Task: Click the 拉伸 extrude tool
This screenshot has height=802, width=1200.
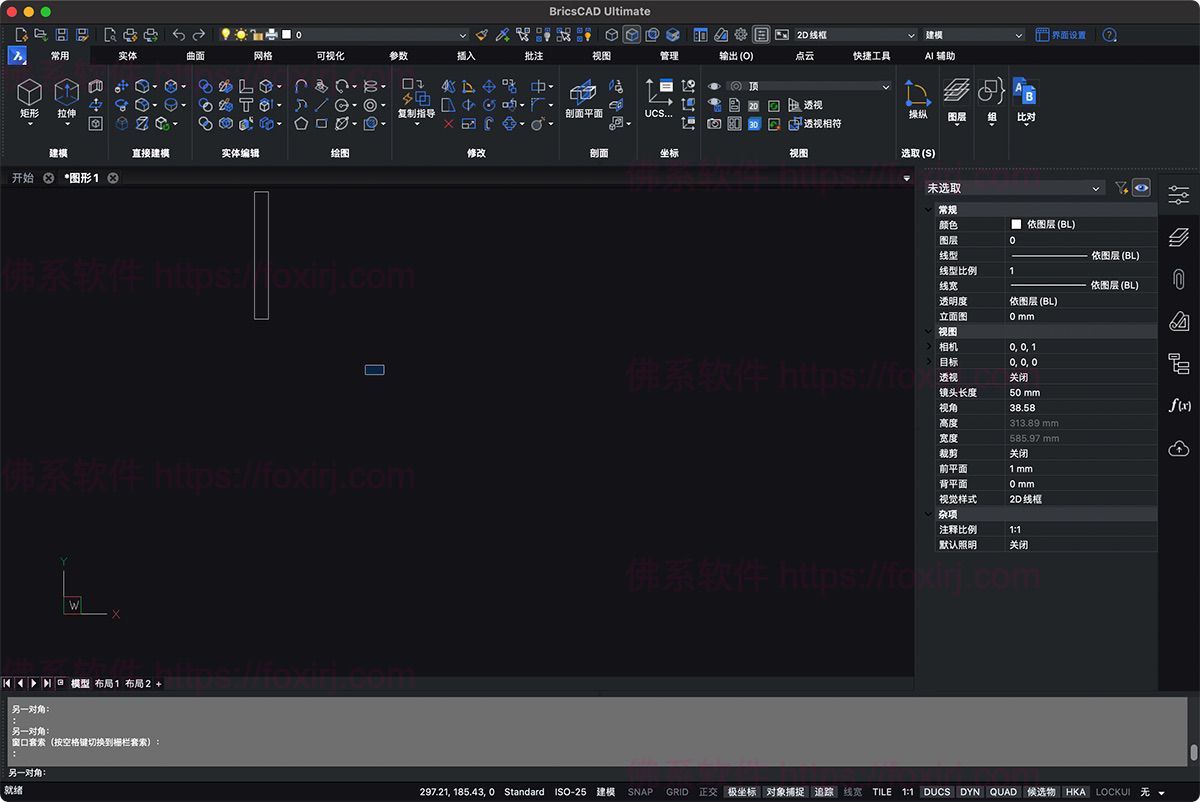Action: [66, 95]
